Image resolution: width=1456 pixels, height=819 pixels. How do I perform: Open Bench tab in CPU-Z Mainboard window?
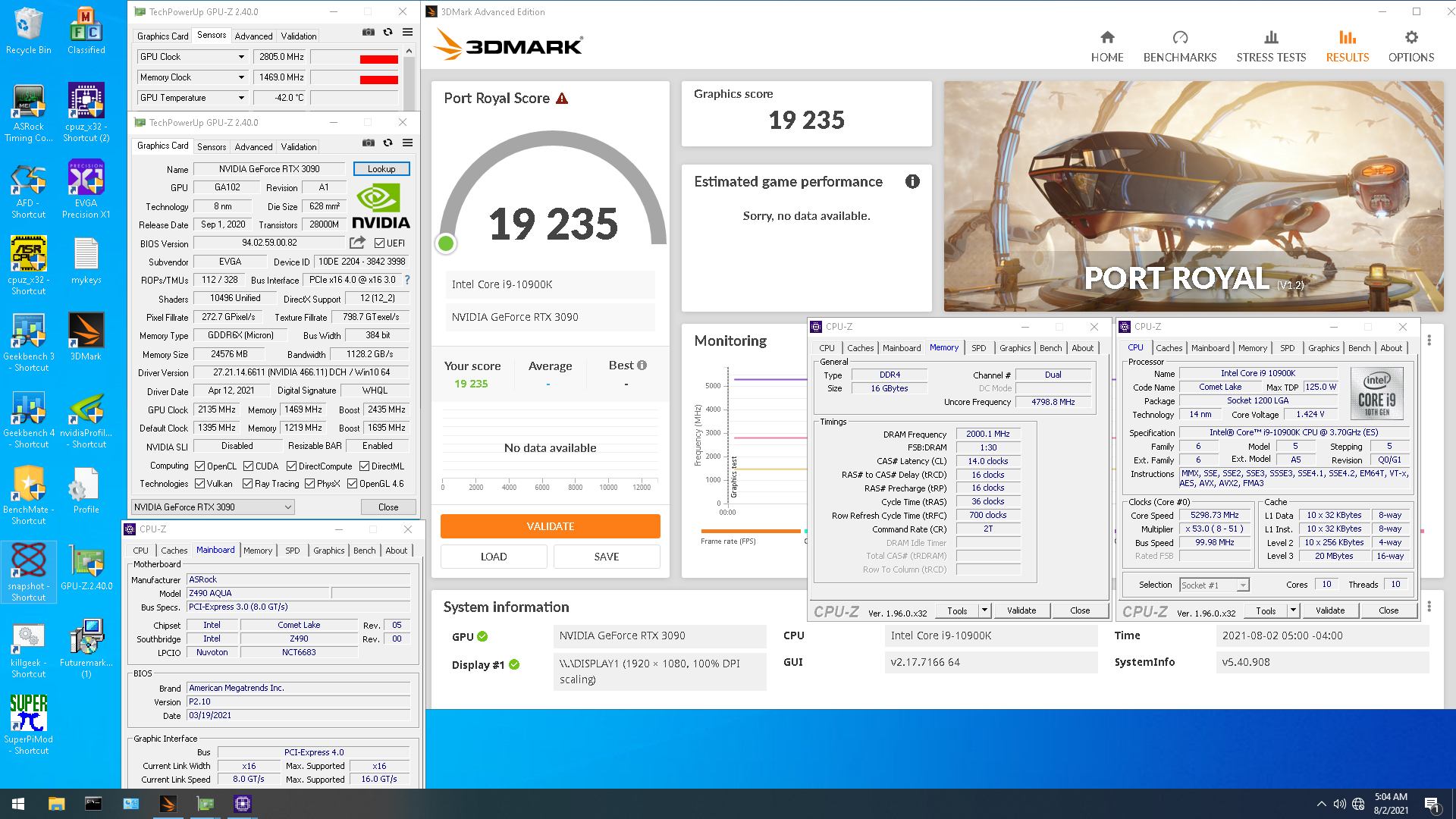tap(364, 551)
